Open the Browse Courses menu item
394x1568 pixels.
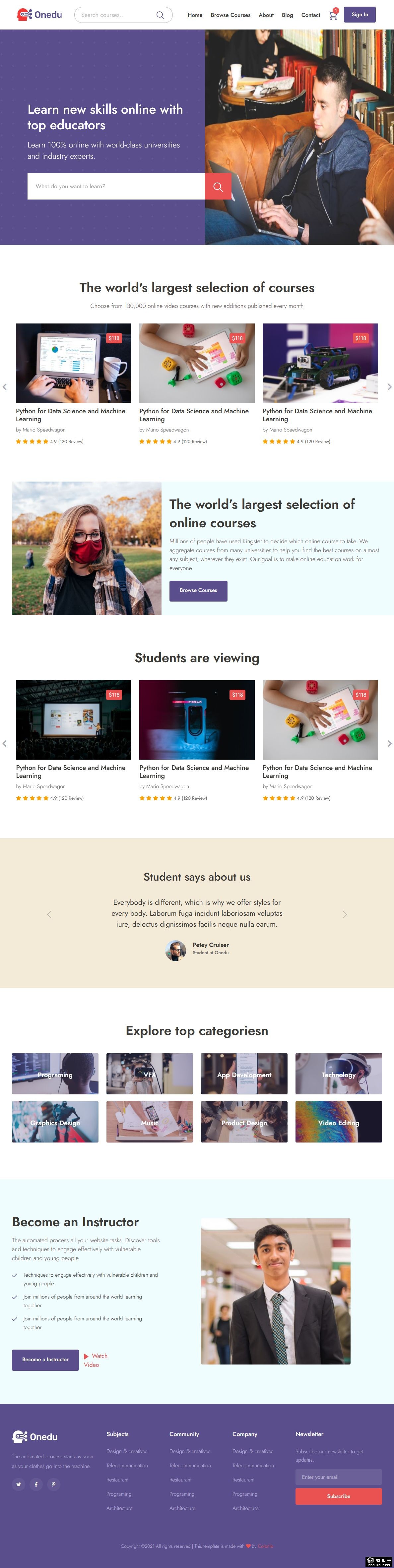pyautogui.click(x=230, y=15)
